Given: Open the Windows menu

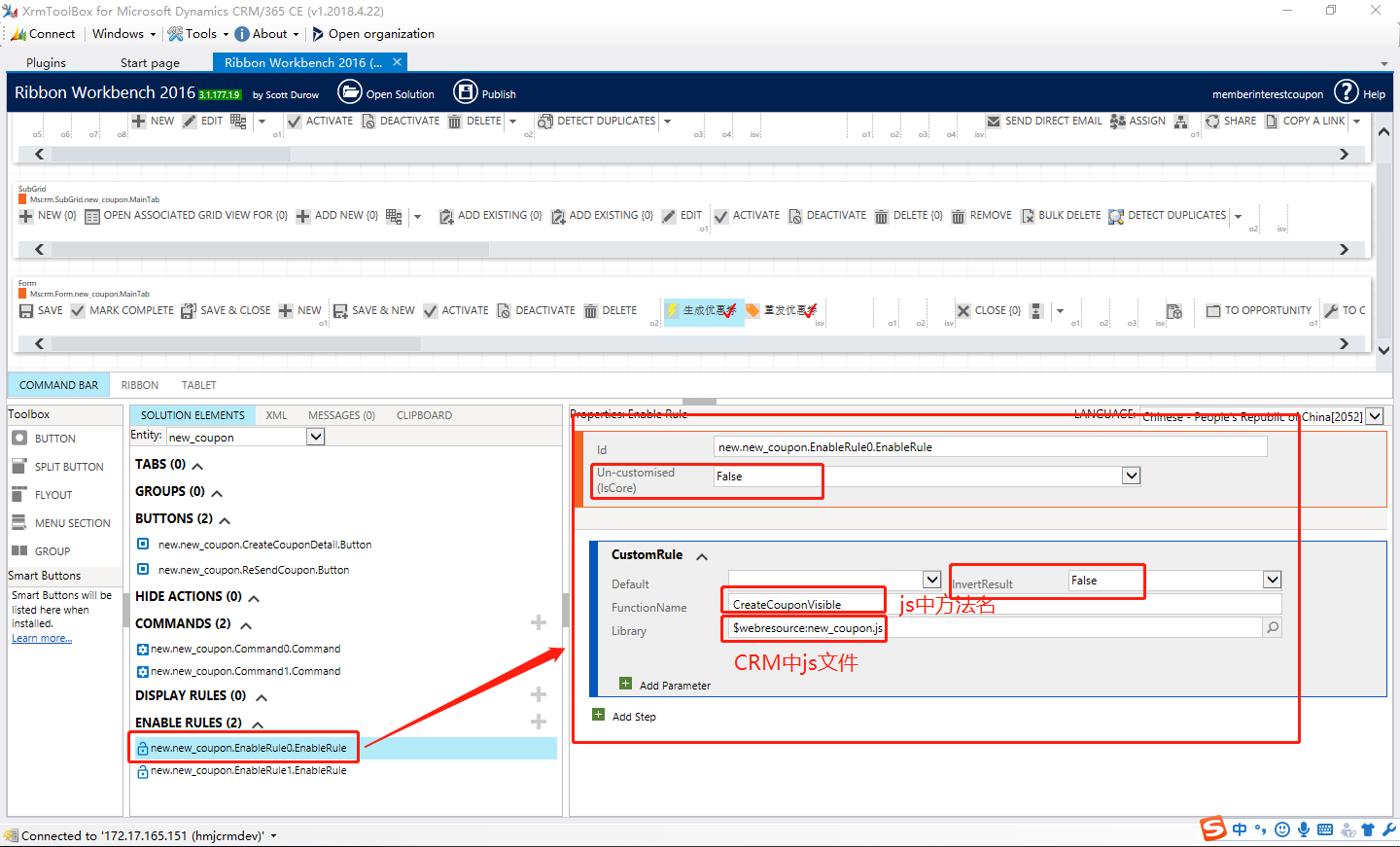Looking at the screenshot, I should [123, 33].
